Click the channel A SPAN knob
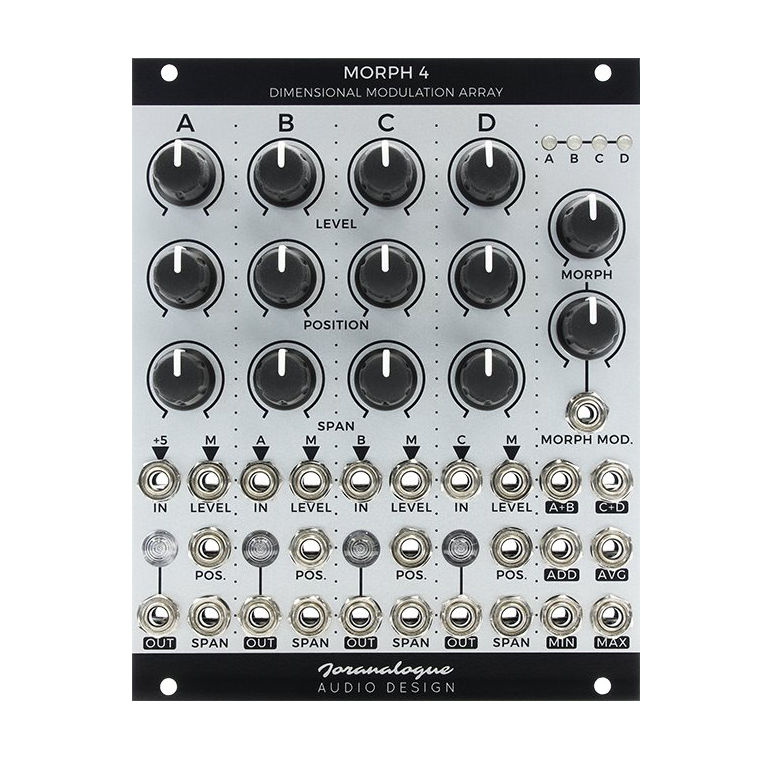 [x=185, y=377]
